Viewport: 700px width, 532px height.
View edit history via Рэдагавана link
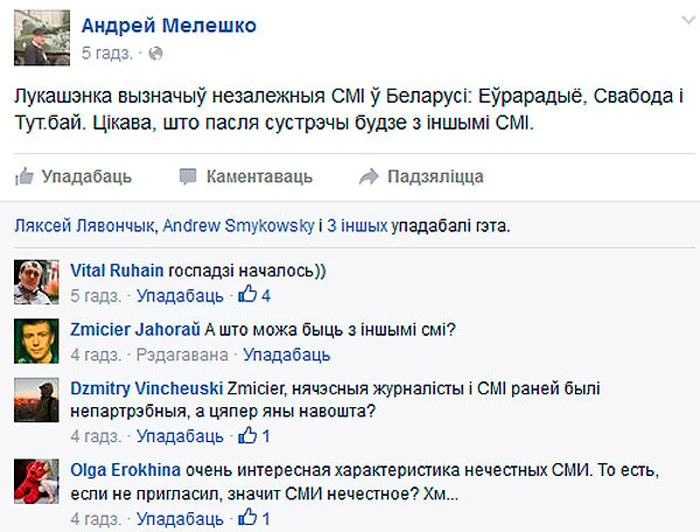pyautogui.click(x=182, y=355)
